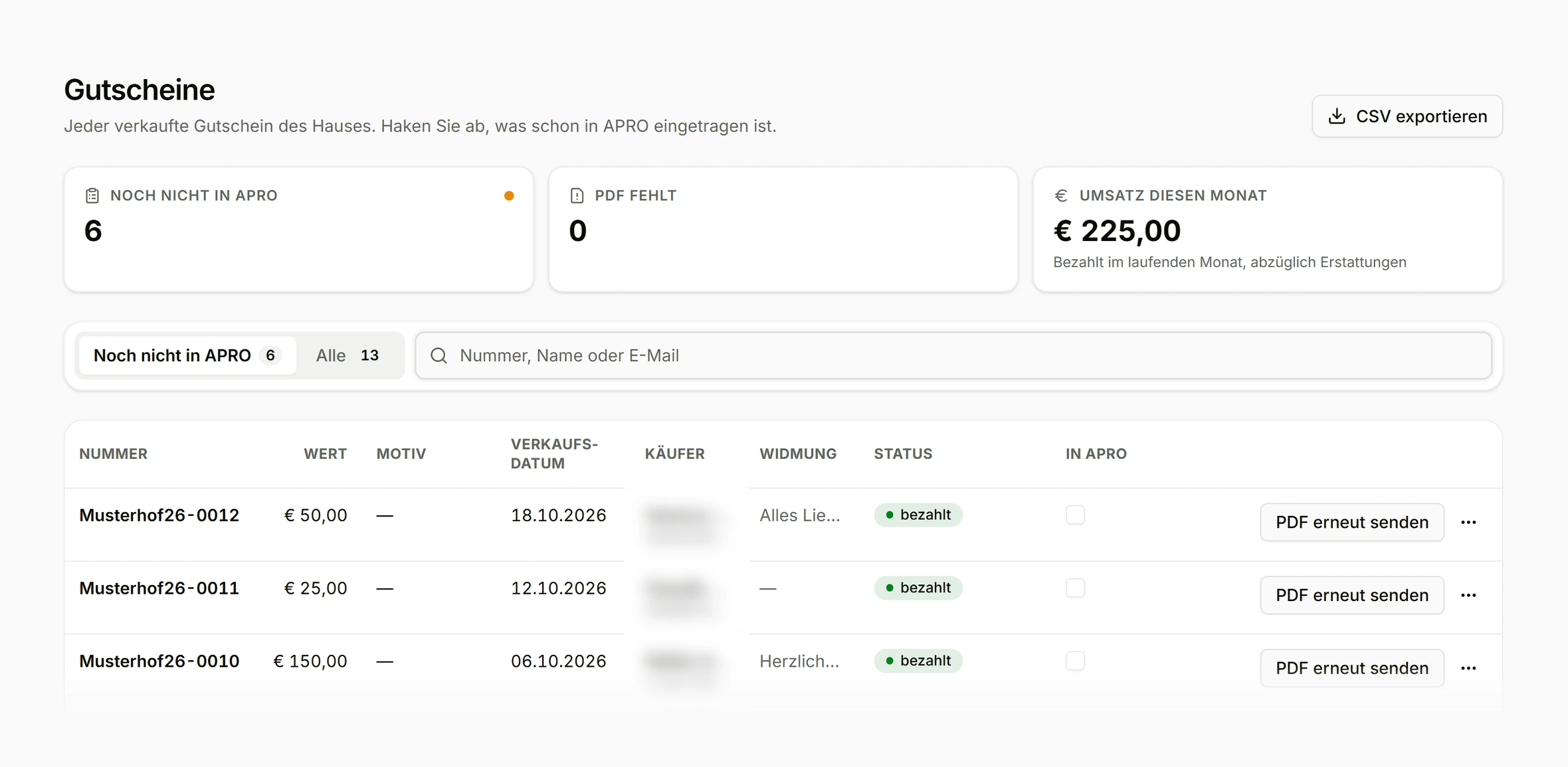Click the KÄUFER column header
This screenshot has height=767, width=1568.
pos(675,454)
